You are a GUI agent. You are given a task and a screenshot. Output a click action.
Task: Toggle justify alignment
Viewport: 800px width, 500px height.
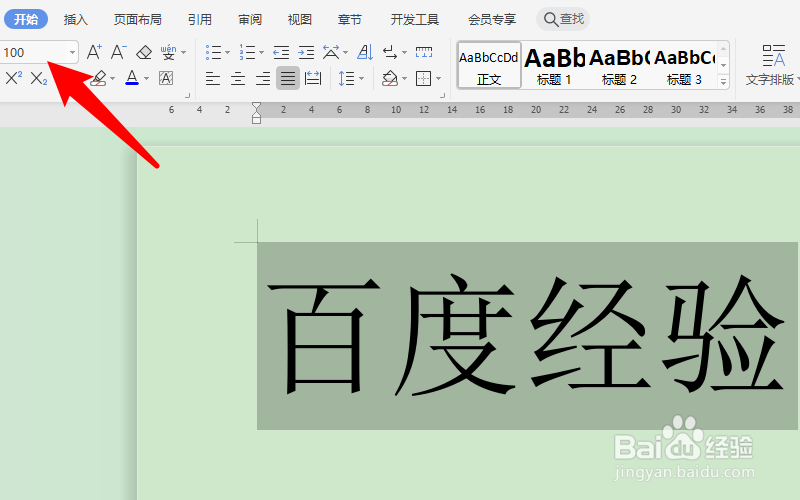[x=288, y=78]
